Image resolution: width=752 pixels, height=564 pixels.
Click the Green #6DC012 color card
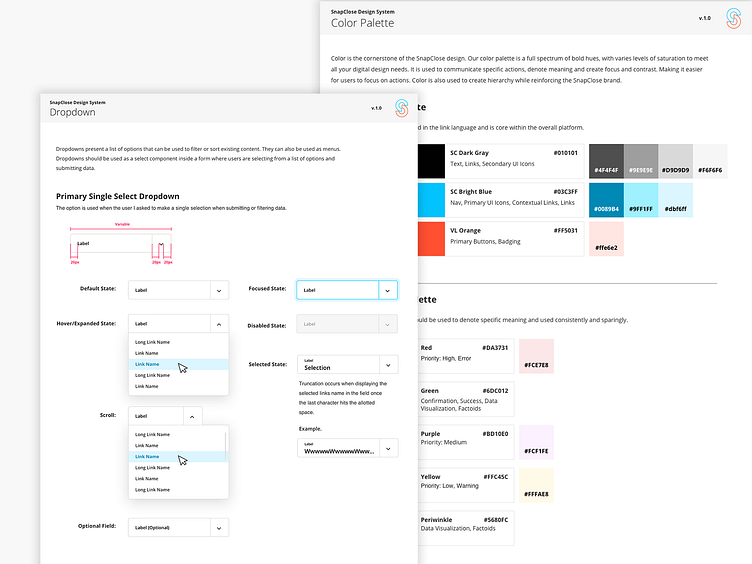(x=466, y=399)
